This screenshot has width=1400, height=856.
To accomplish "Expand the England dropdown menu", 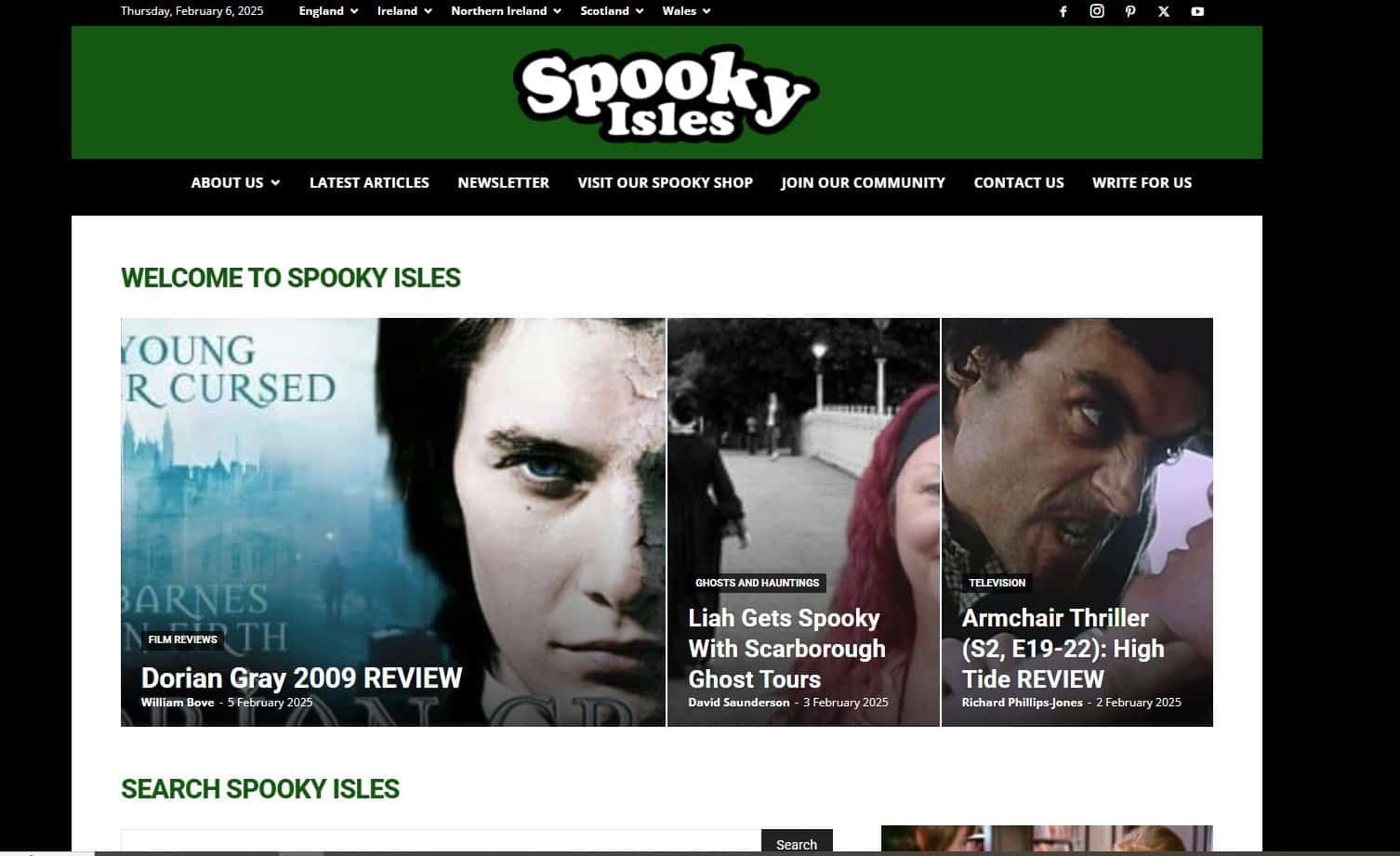I will click(329, 11).
